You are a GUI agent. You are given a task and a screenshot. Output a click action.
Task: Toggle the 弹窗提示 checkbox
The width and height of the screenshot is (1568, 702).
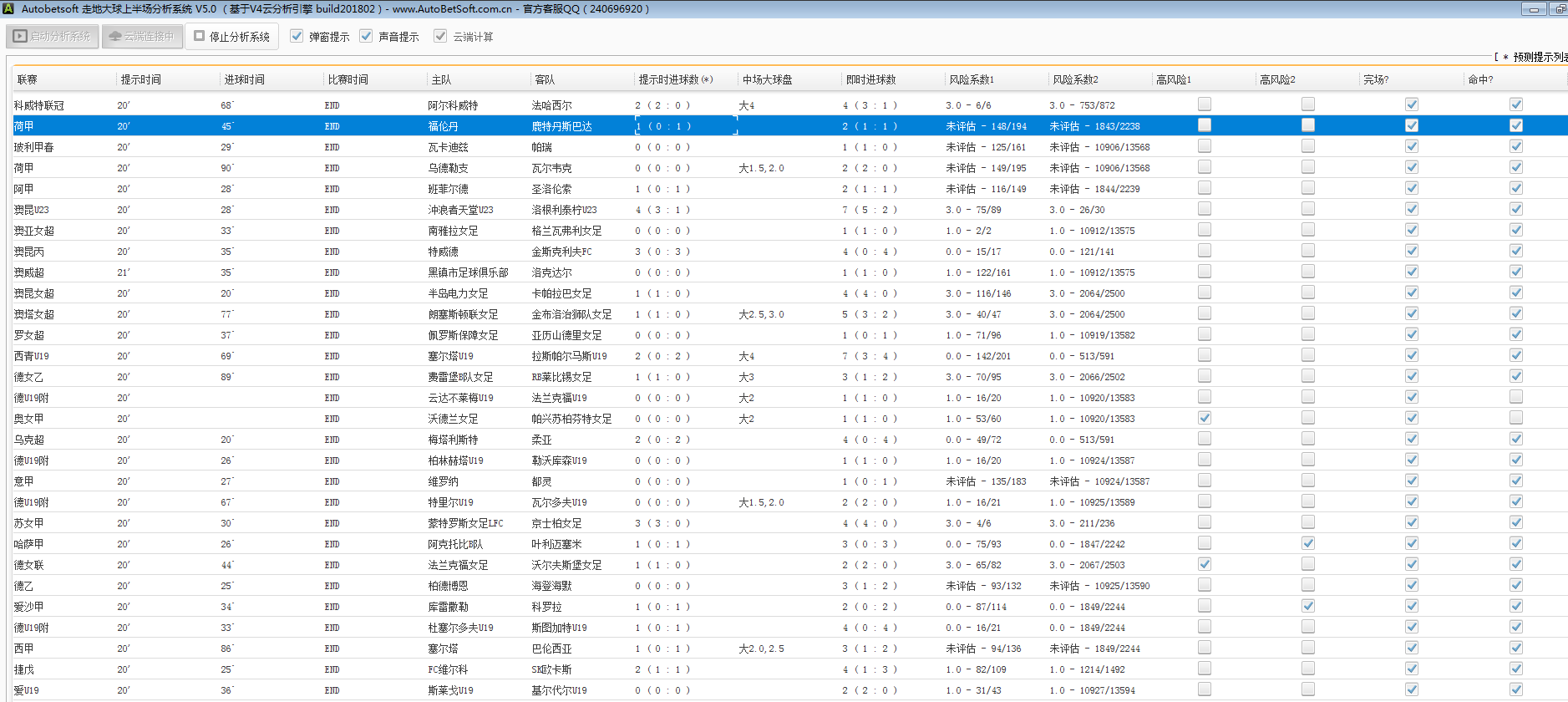(297, 36)
